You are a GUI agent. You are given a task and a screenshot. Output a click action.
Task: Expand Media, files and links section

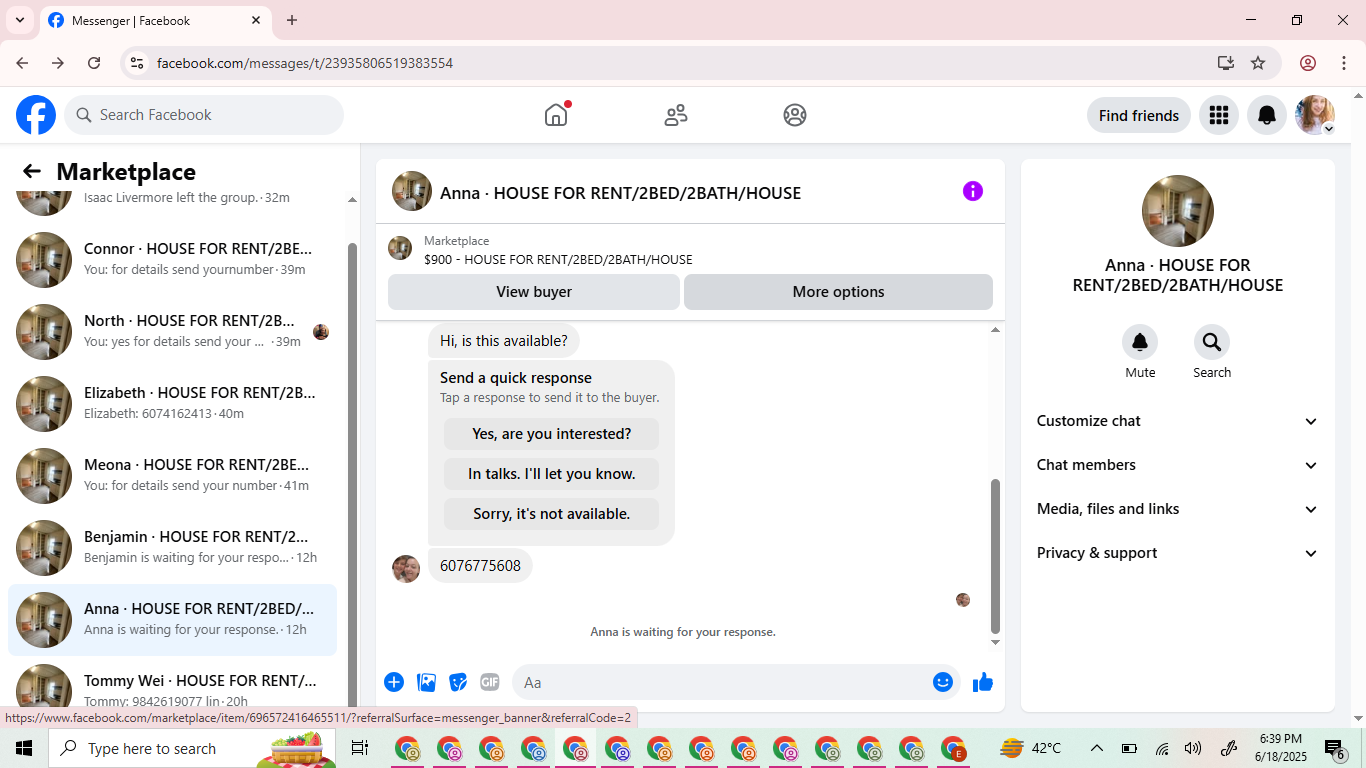(x=1178, y=509)
